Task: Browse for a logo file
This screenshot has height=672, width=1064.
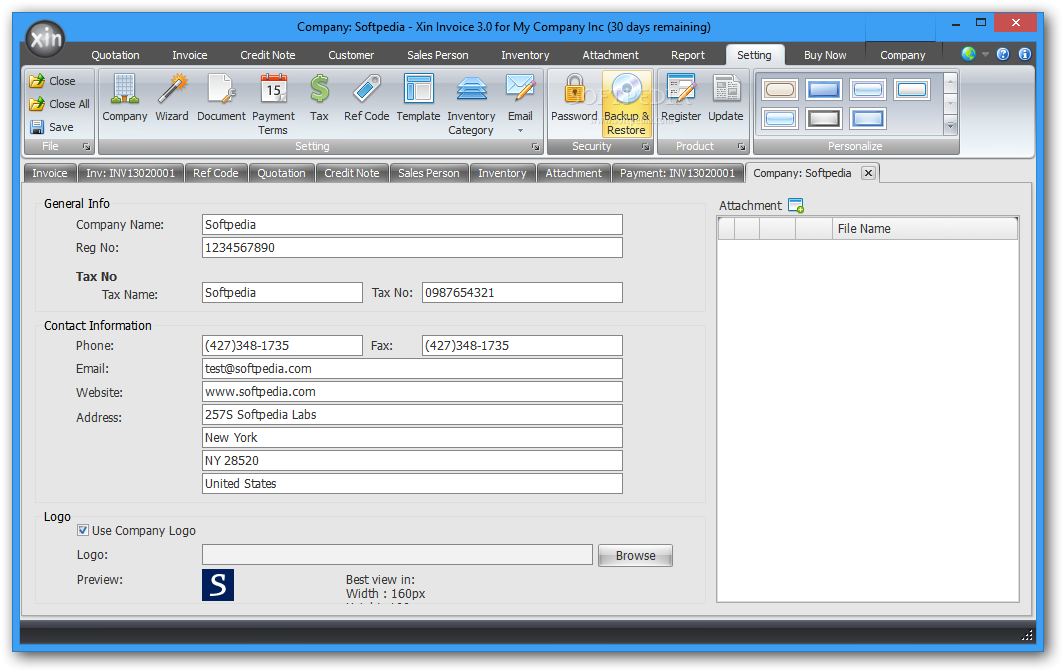Action: [635, 555]
